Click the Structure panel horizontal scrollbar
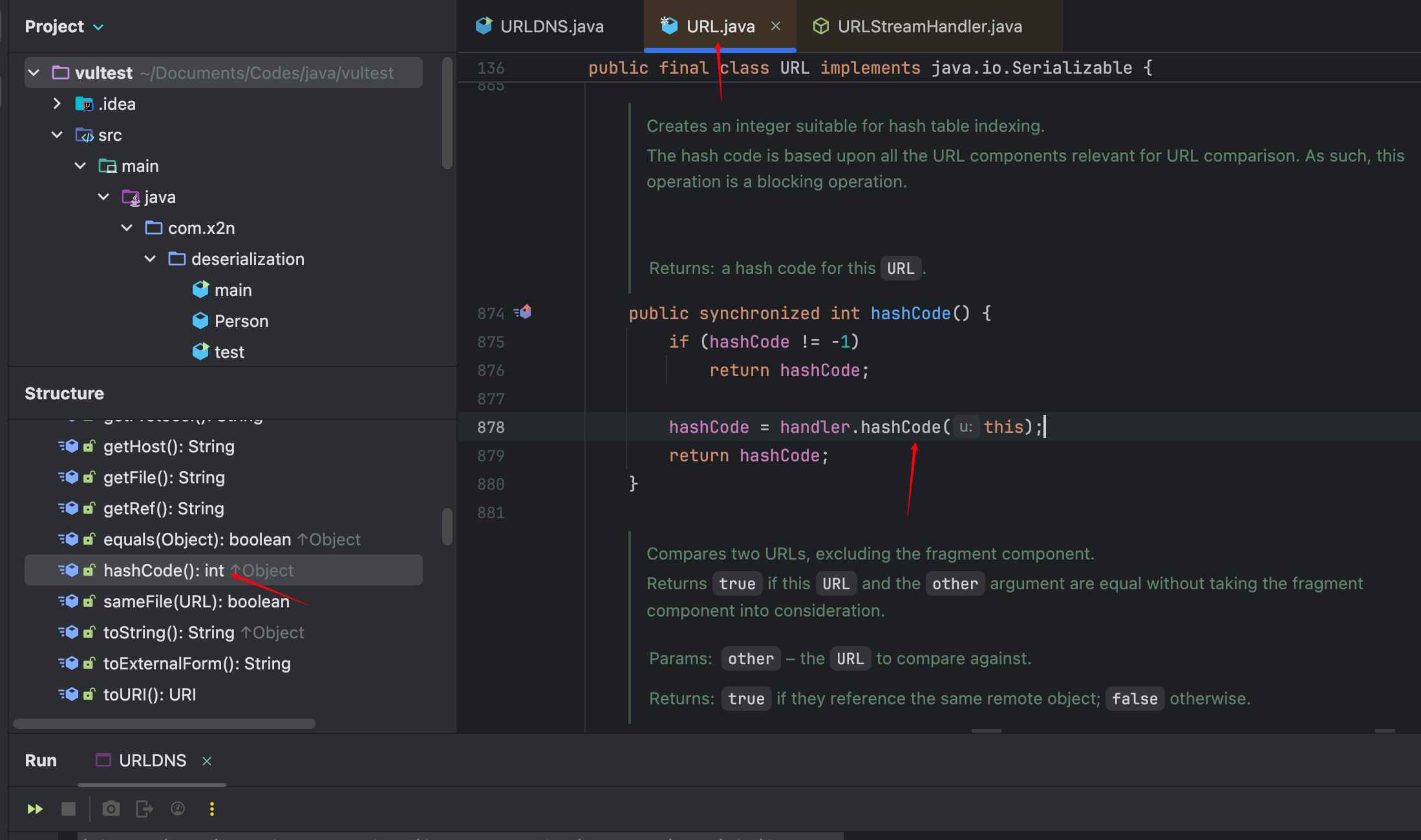The image size is (1421, 840). click(x=164, y=724)
